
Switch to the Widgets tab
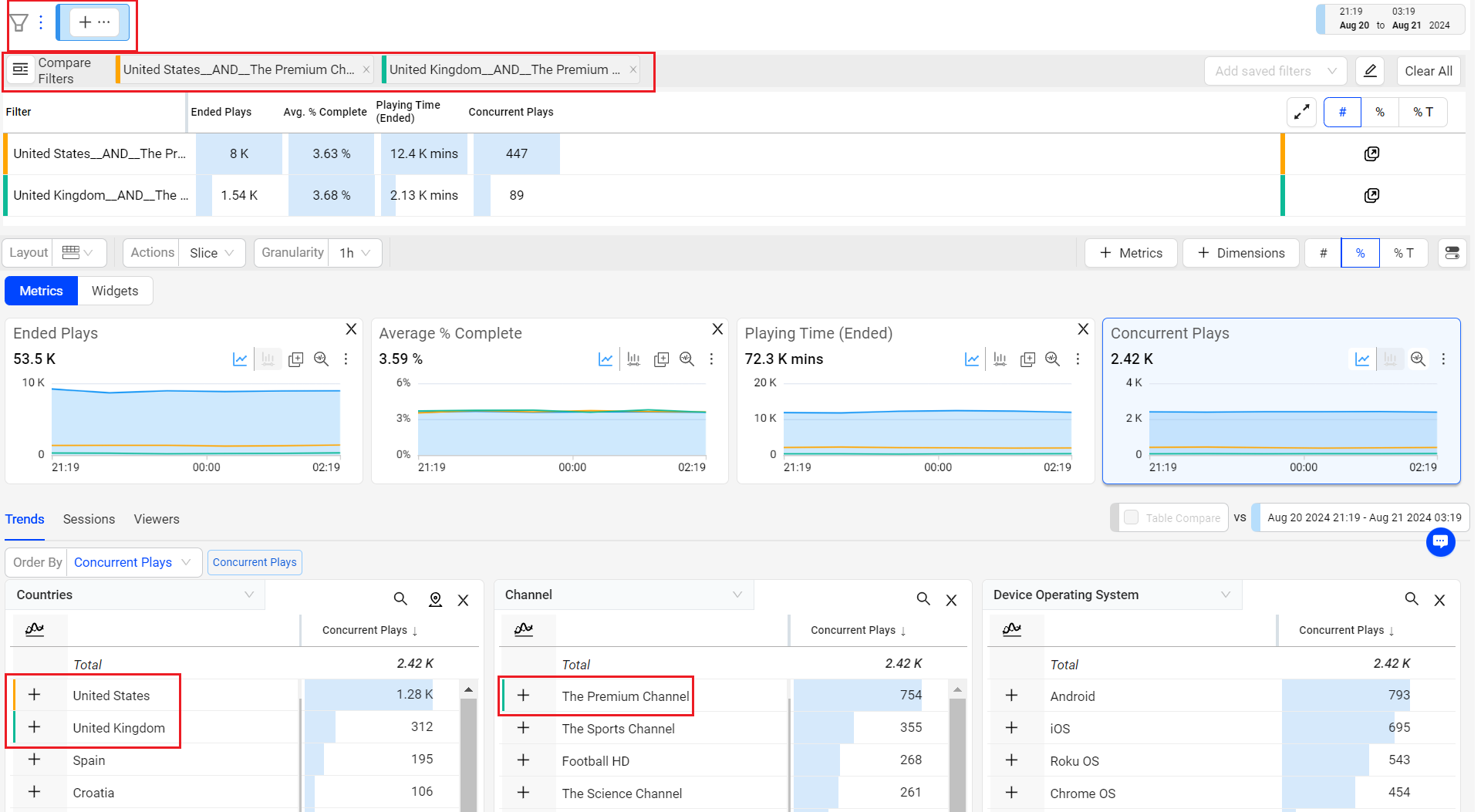(115, 291)
